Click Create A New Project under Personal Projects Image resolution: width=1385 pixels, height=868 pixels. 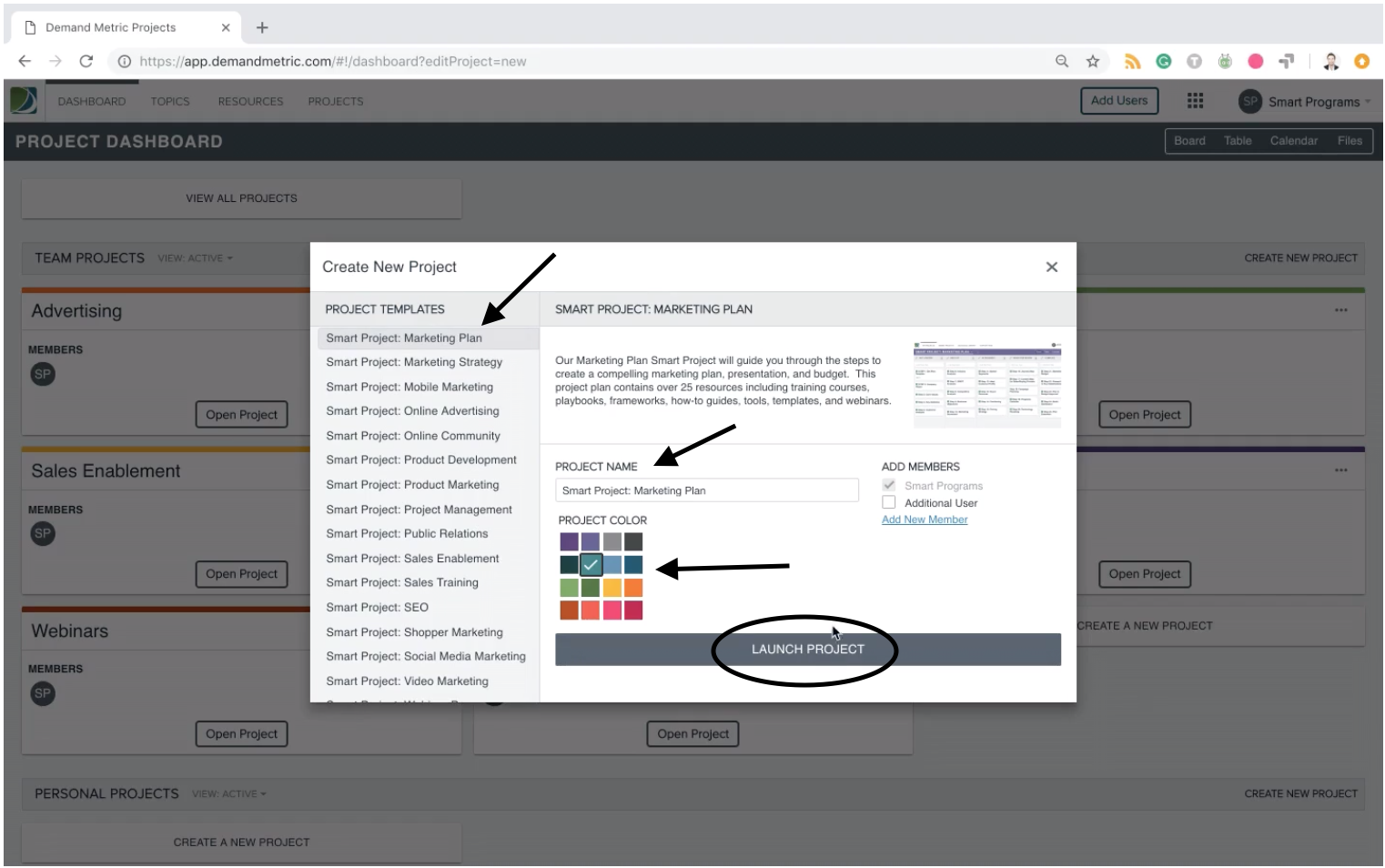pyautogui.click(x=241, y=843)
